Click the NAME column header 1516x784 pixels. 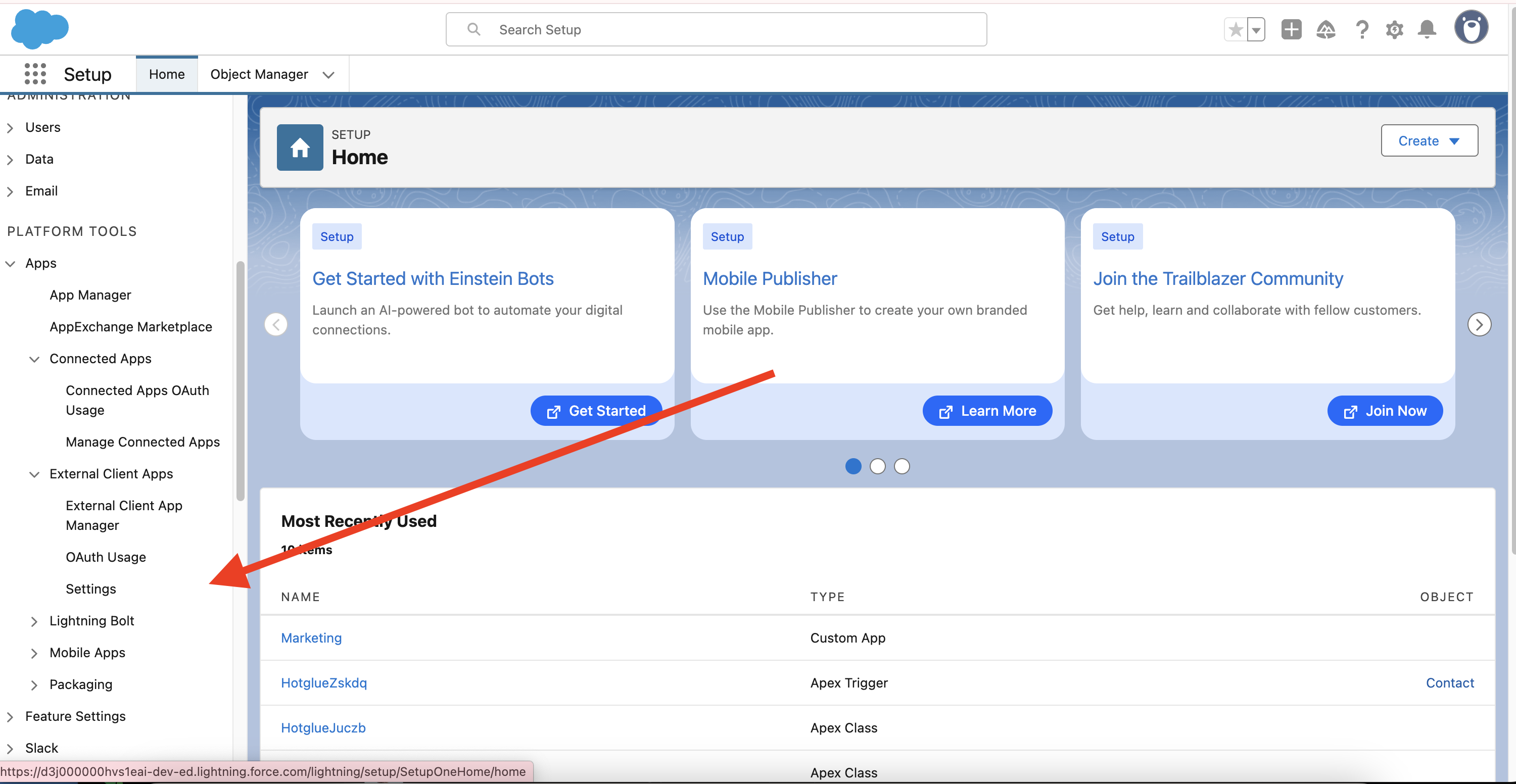[x=300, y=597]
